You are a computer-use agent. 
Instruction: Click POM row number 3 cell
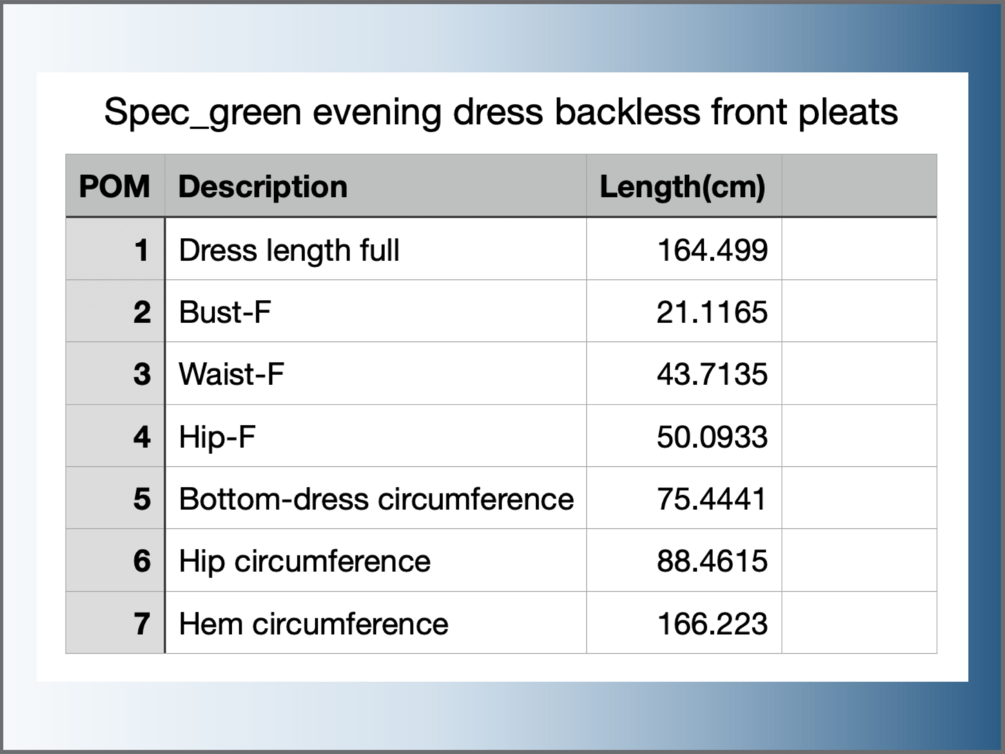coord(116,374)
